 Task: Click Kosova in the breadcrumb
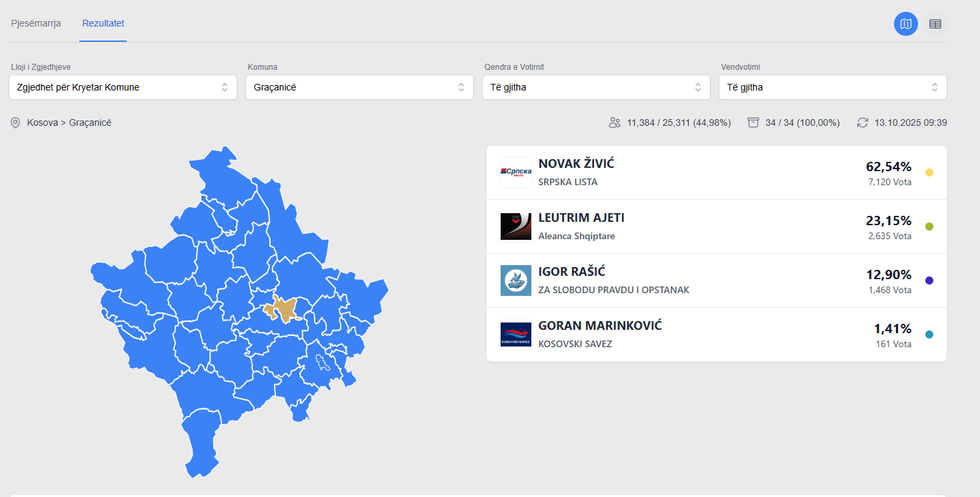(x=43, y=122)
